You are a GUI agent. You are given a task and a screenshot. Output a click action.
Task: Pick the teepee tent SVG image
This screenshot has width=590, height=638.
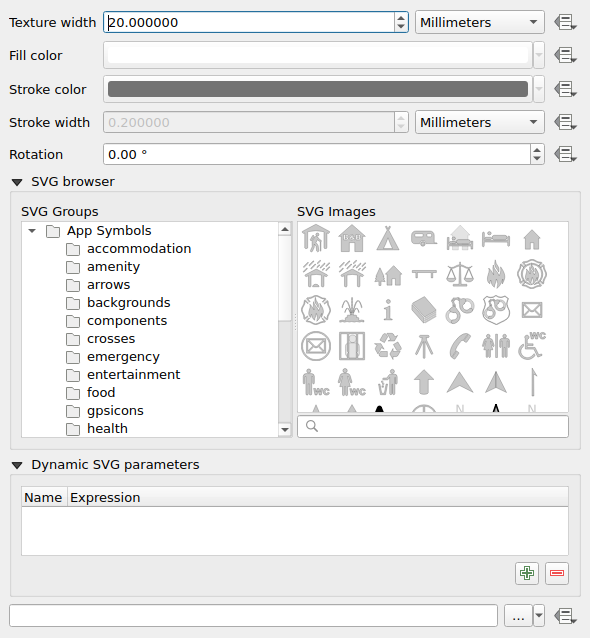388,238
